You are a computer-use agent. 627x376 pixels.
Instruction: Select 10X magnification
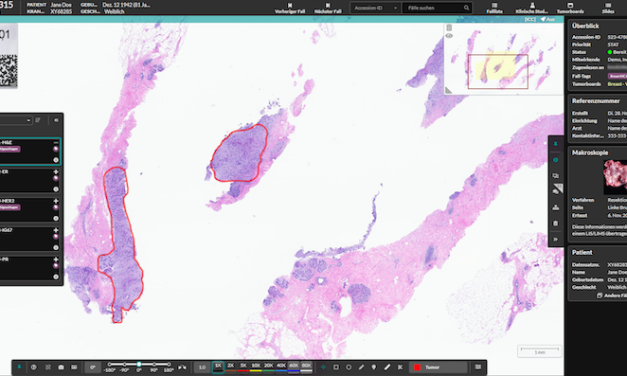click(x=256, y=367)
